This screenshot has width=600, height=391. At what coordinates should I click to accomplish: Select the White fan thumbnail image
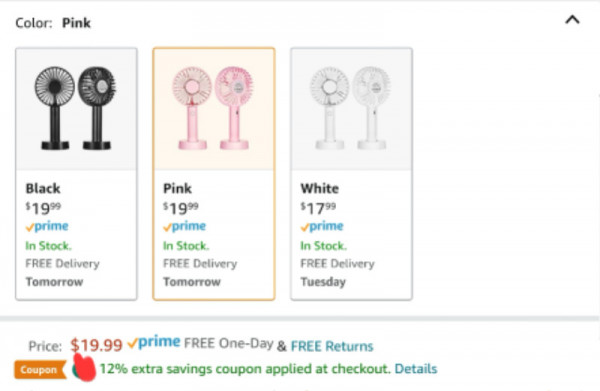351,109
